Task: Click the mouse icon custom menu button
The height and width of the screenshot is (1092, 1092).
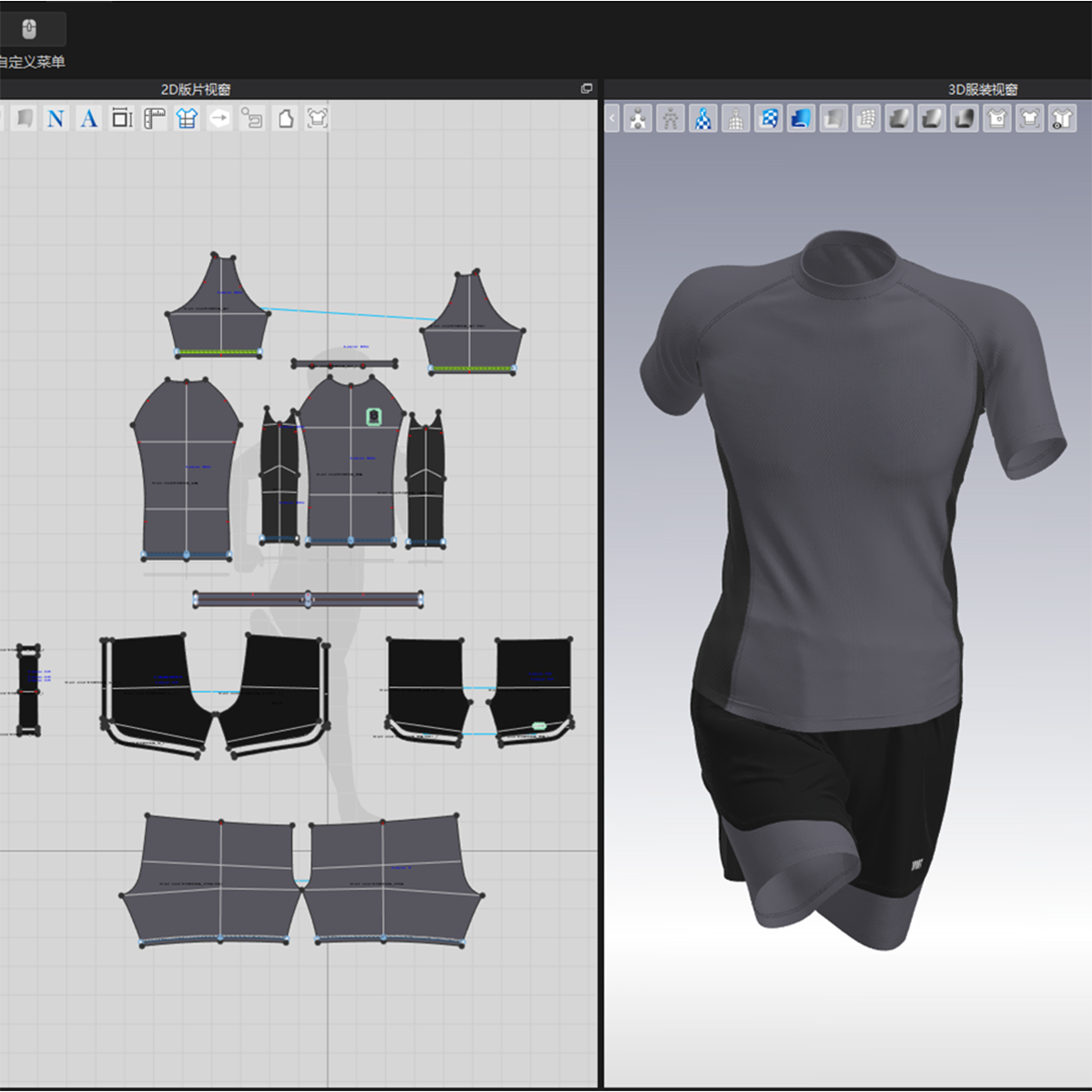Action: pyautogui.click(x=30, y=29)
